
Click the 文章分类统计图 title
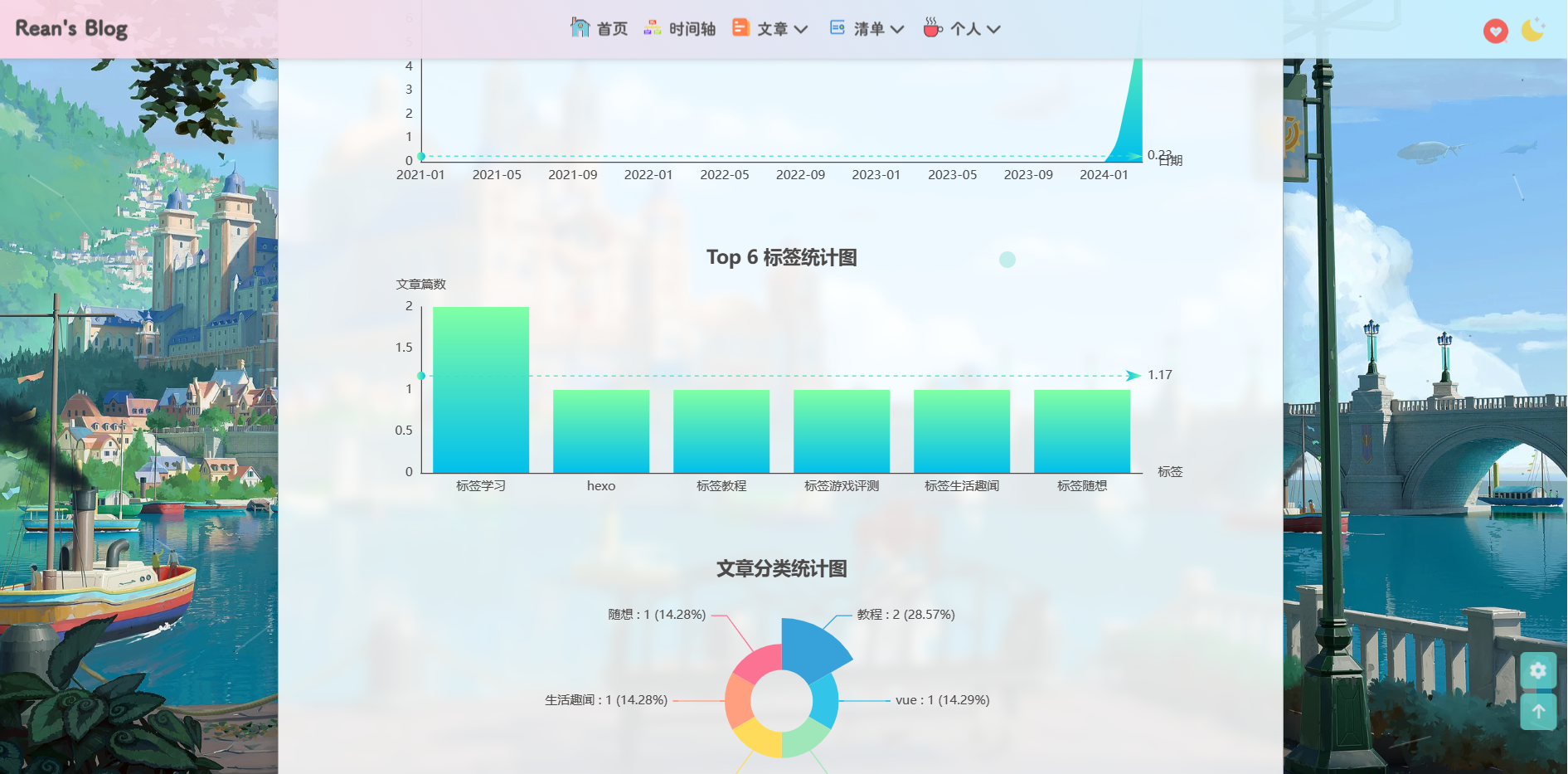point(781,568)
